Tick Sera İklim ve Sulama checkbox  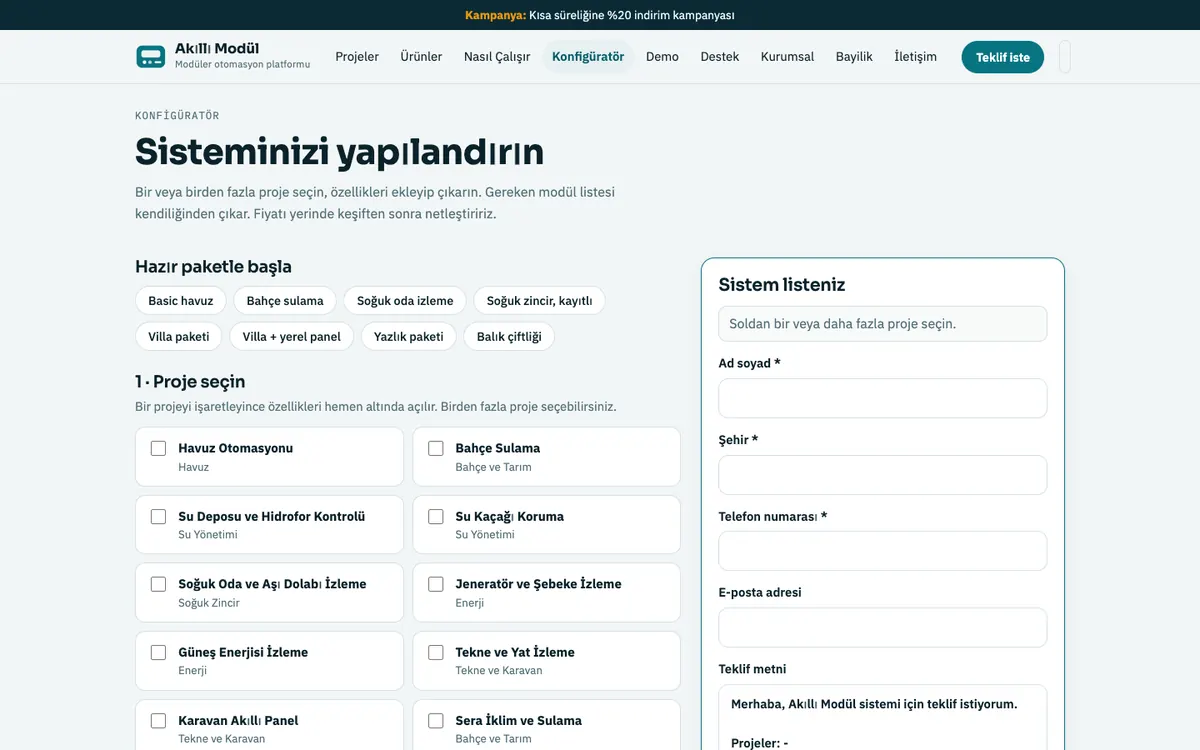436,720
